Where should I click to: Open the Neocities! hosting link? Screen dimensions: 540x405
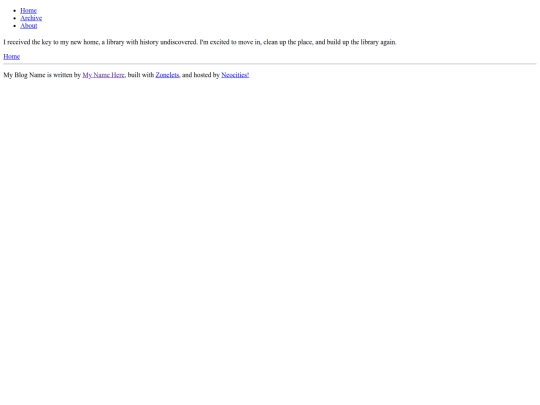point(235,75)
